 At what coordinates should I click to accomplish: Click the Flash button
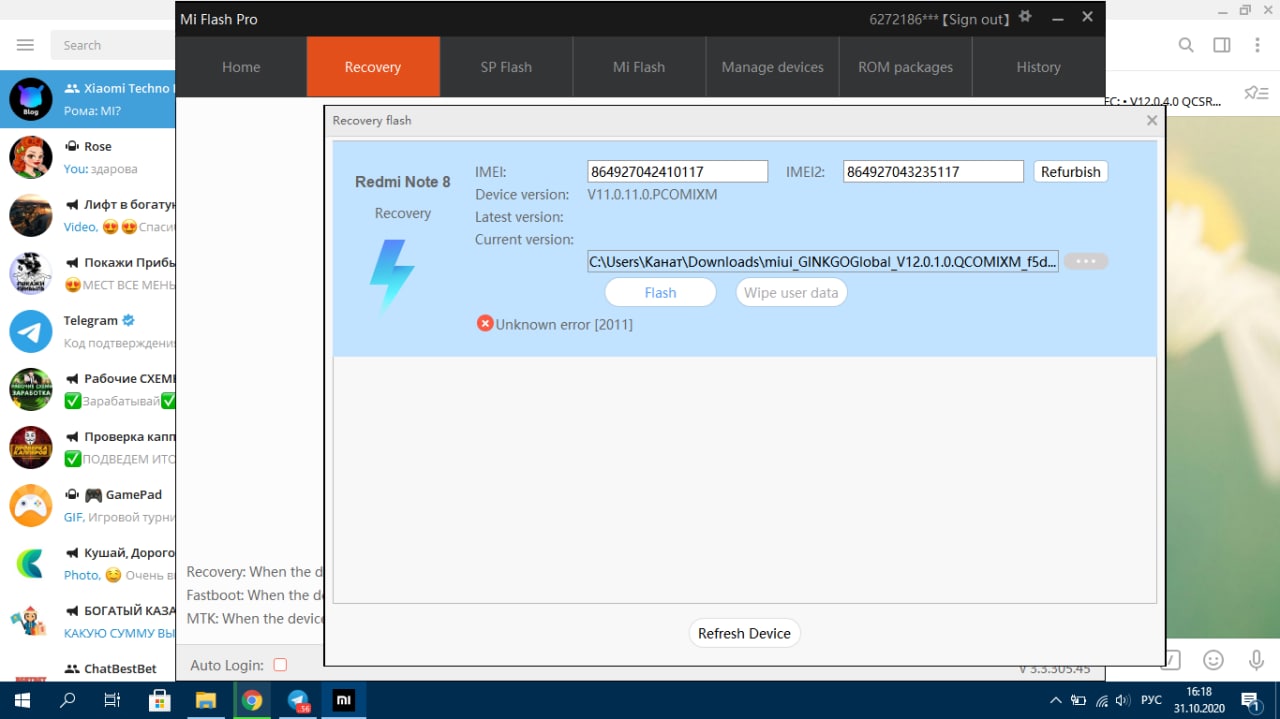click(x=660, y=292)
